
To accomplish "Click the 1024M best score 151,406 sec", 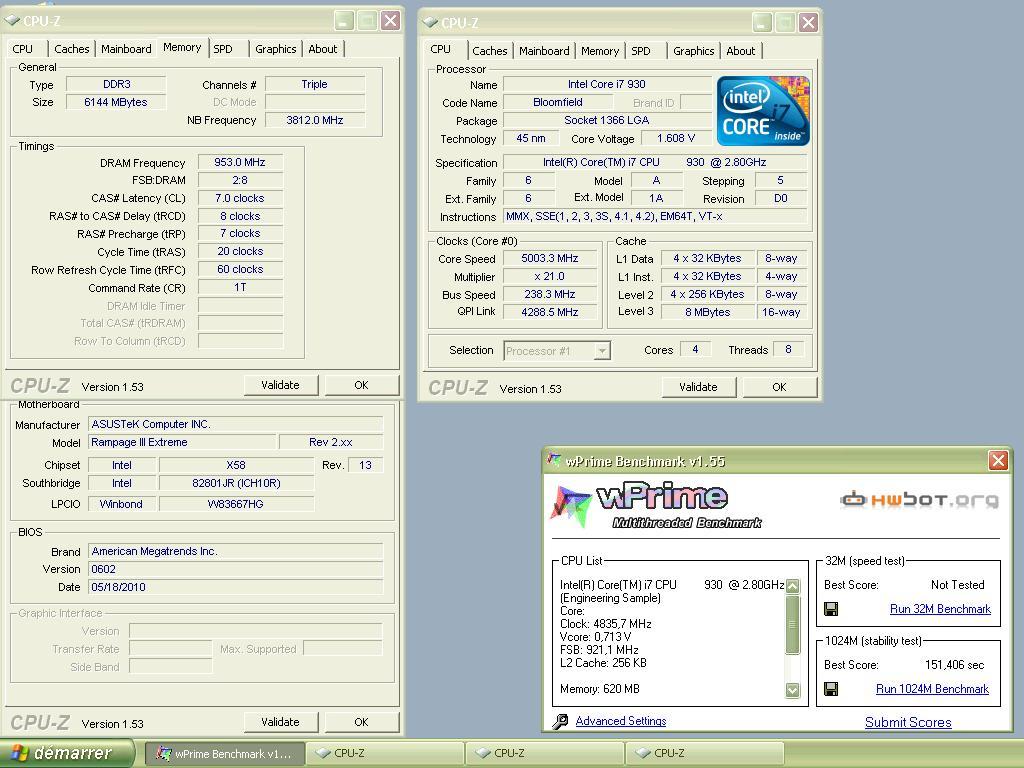I will pyautogui.click(x=954, y=665).
